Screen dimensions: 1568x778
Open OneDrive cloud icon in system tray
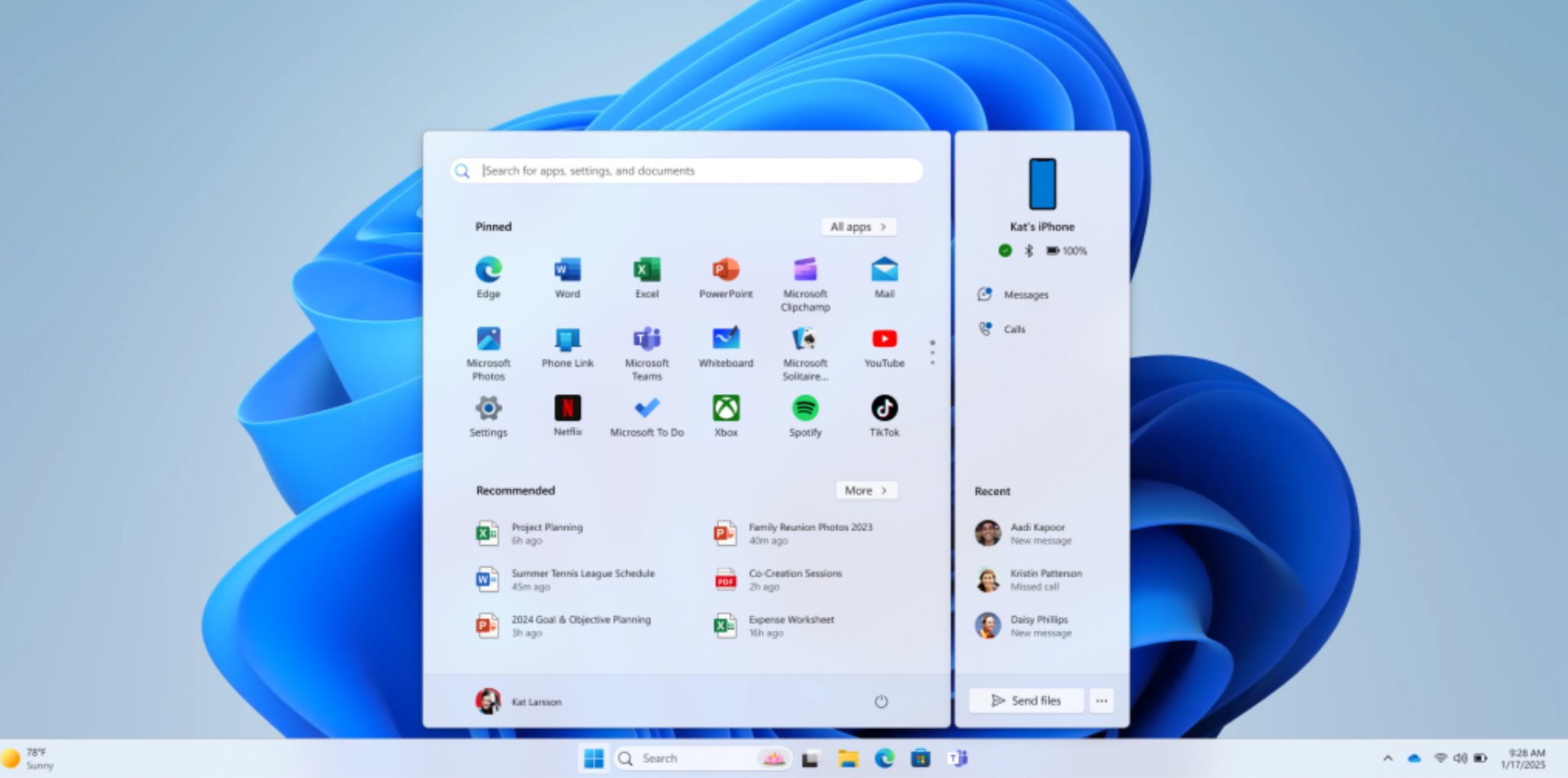pyautogui.click(x=1415, y=759)
